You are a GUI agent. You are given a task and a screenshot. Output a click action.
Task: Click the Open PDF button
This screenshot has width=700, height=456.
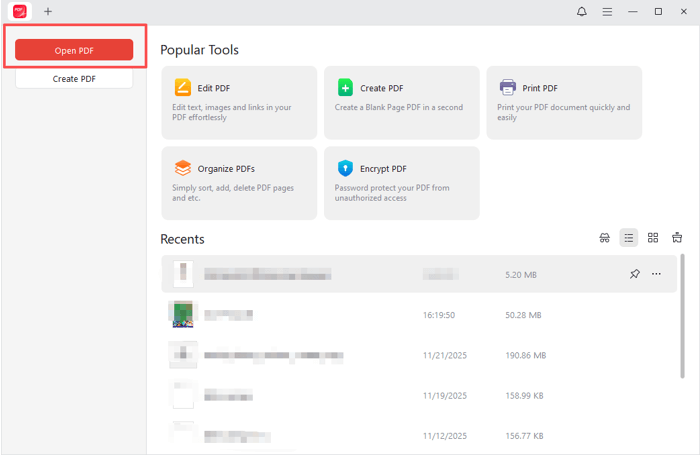(74, 50)
